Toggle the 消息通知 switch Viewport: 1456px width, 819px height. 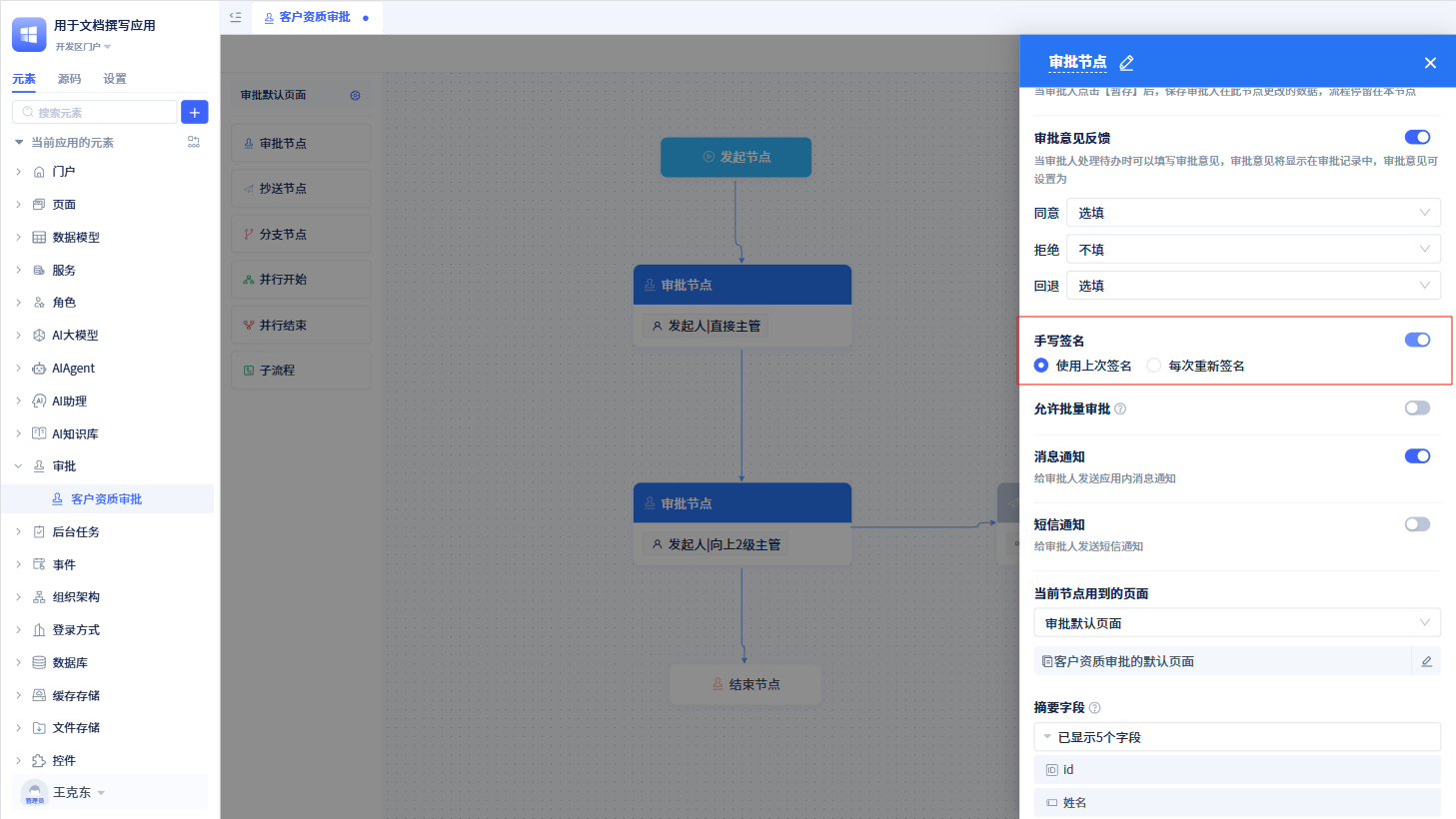click(1417, 456)
